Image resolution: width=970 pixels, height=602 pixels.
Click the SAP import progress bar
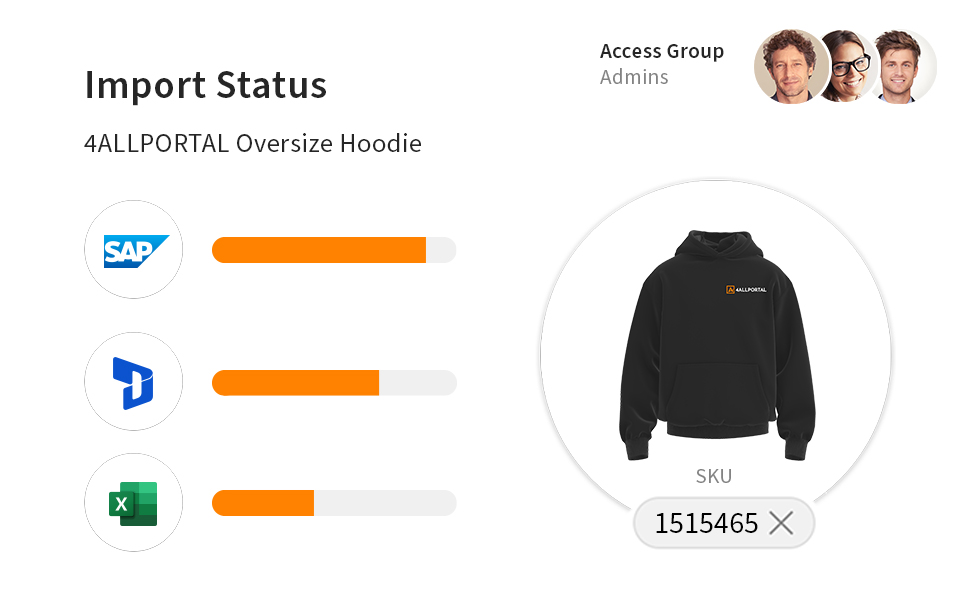pyautogui.click(x=334, y=250)
